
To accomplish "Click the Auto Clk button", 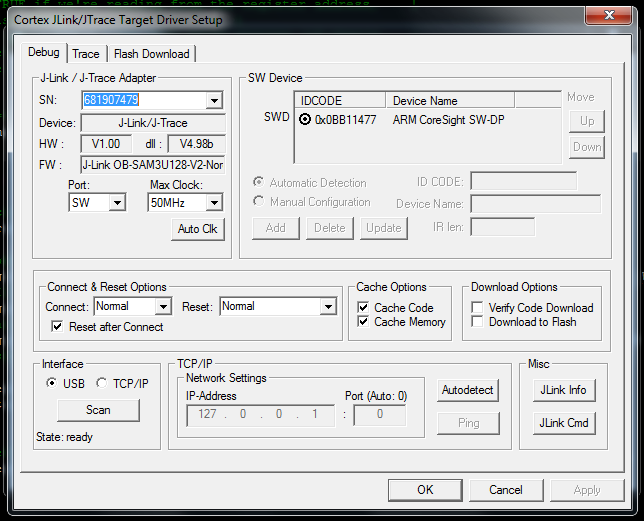I will (198, 229).
